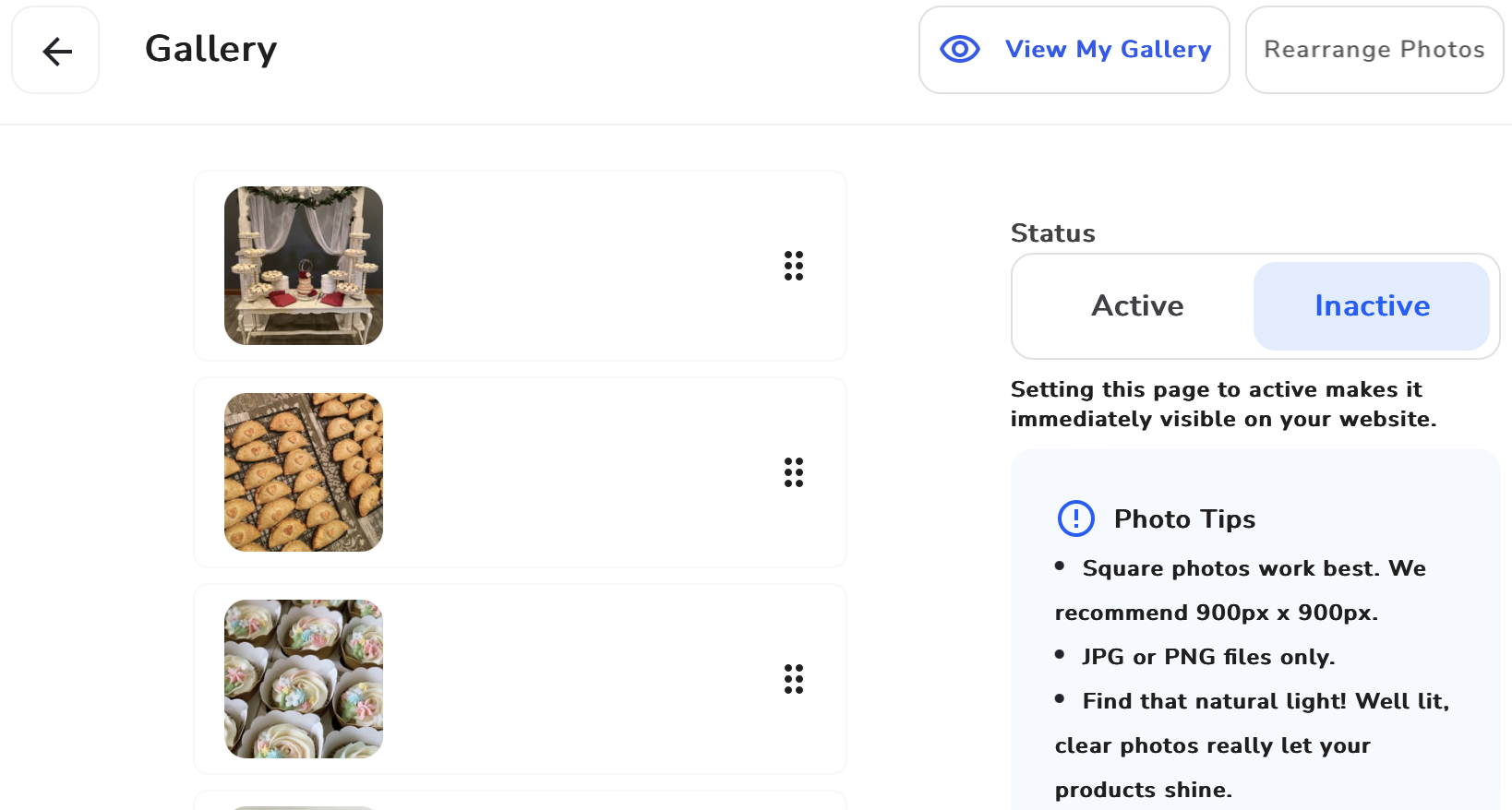Click the Rearrange Photos button
This screenshot has height=810, width=1512.
click(1374, 50)
